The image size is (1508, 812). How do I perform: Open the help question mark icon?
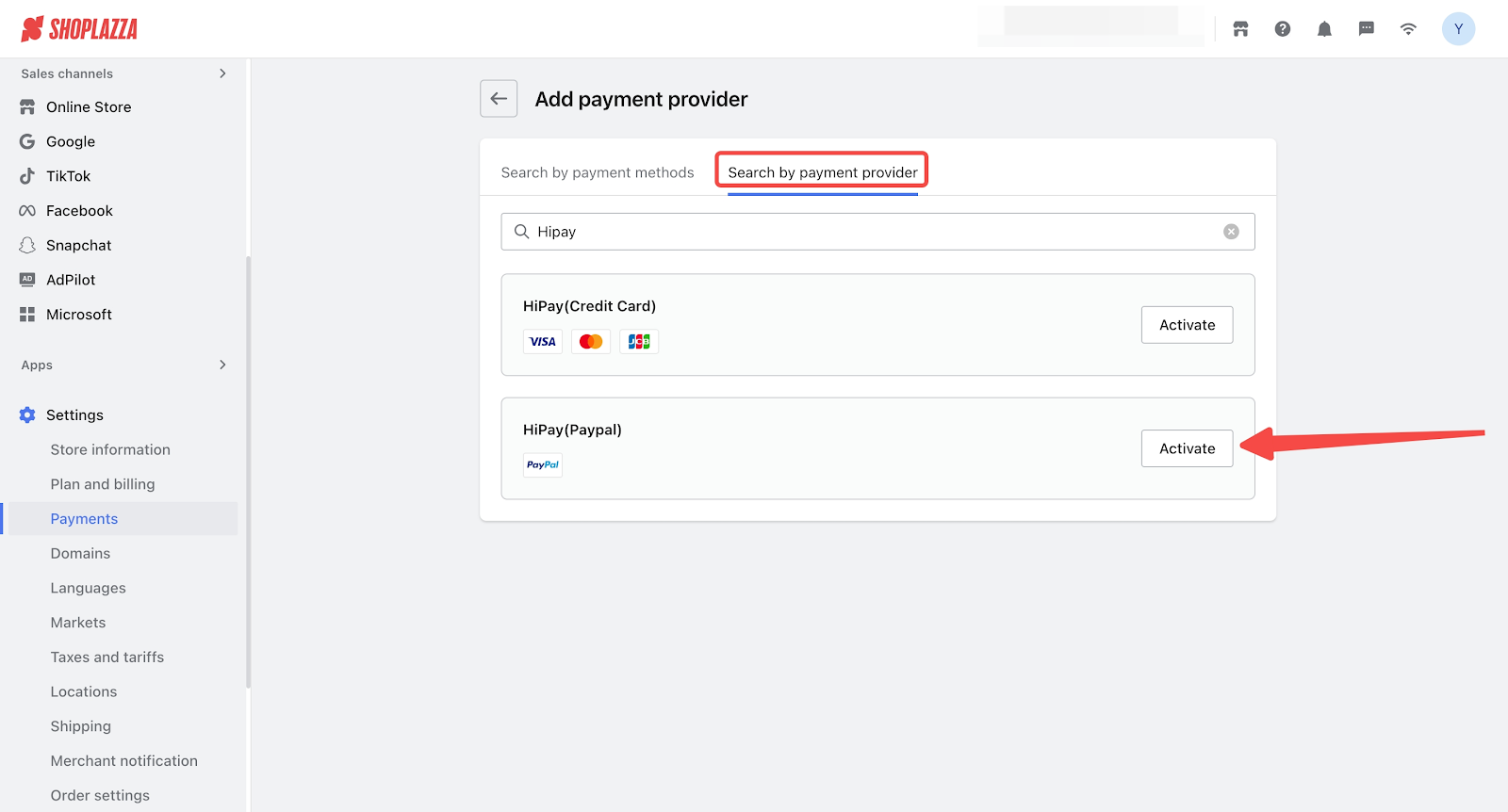coord(1283,29)
